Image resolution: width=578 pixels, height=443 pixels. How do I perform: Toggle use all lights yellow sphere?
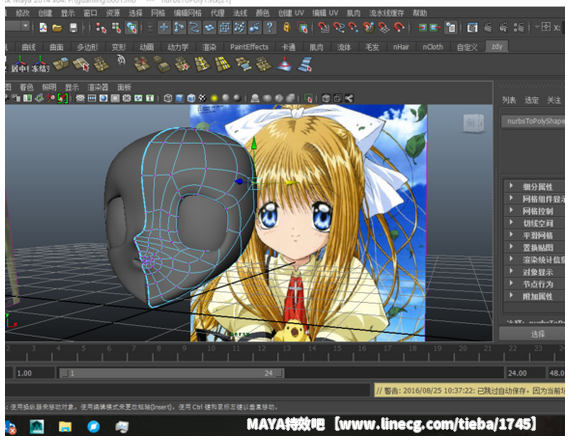click(x=214, y=98)
